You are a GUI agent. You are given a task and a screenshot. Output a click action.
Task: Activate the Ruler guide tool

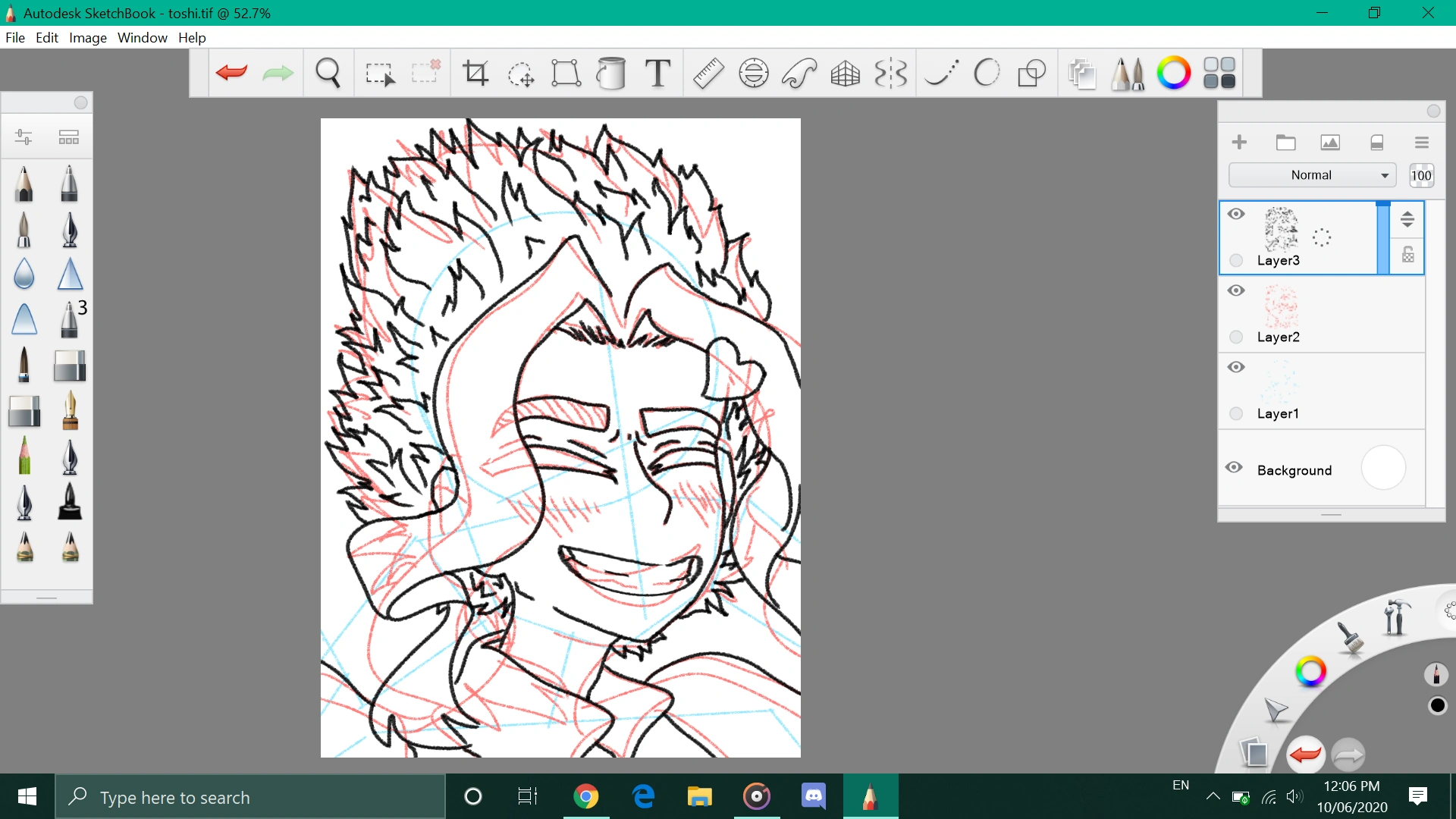point(708,73)
